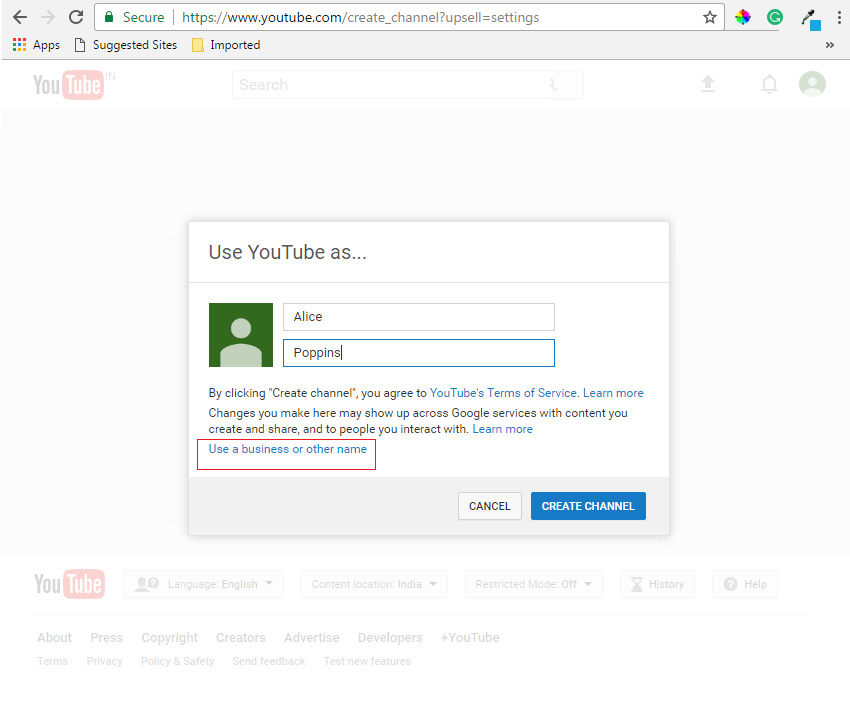Click the upload video arrow icon
This screenshot has height=706, width=850.
coord(708,84)
